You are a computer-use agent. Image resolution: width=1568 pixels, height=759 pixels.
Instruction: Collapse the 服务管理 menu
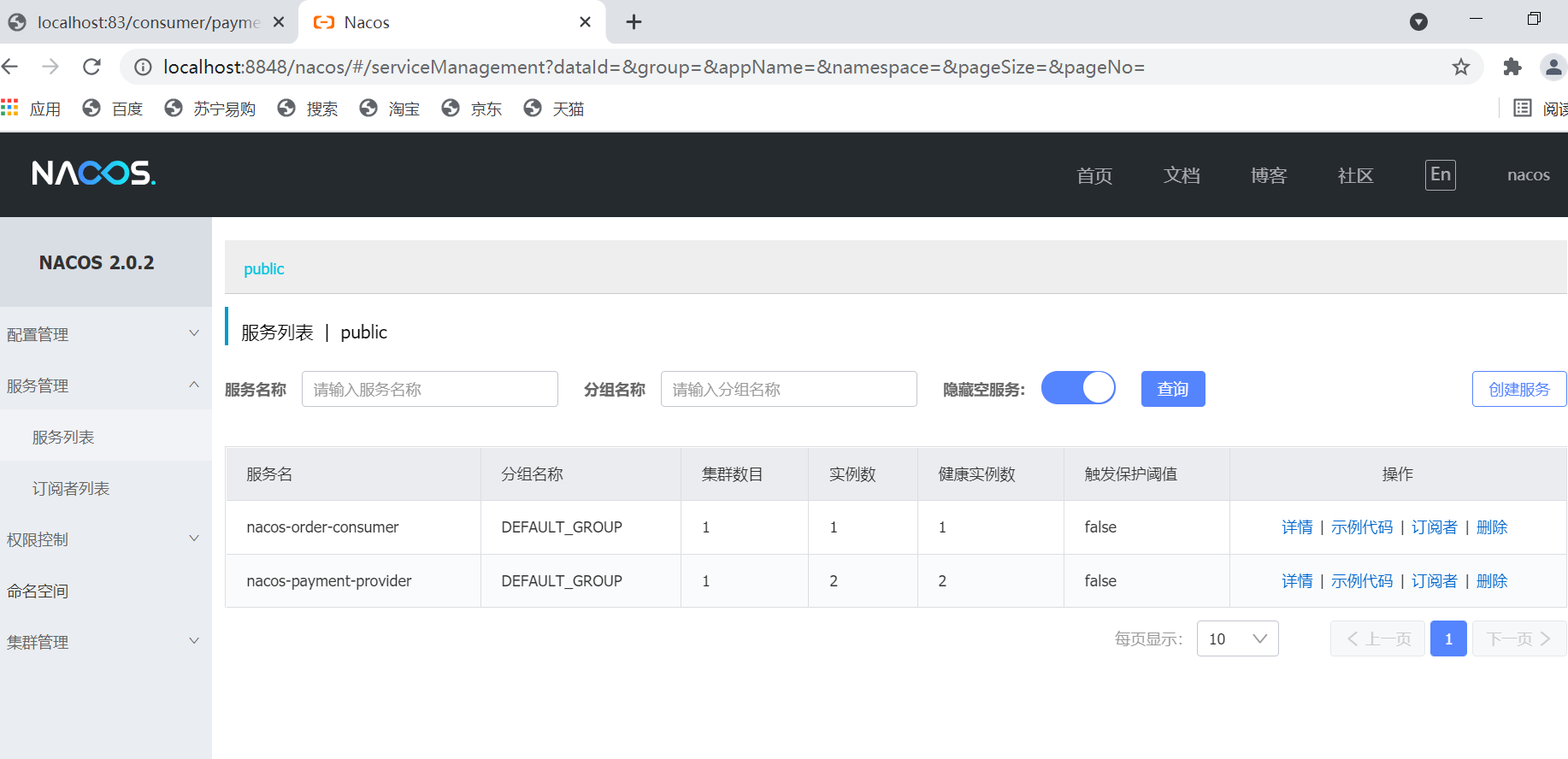106,385
